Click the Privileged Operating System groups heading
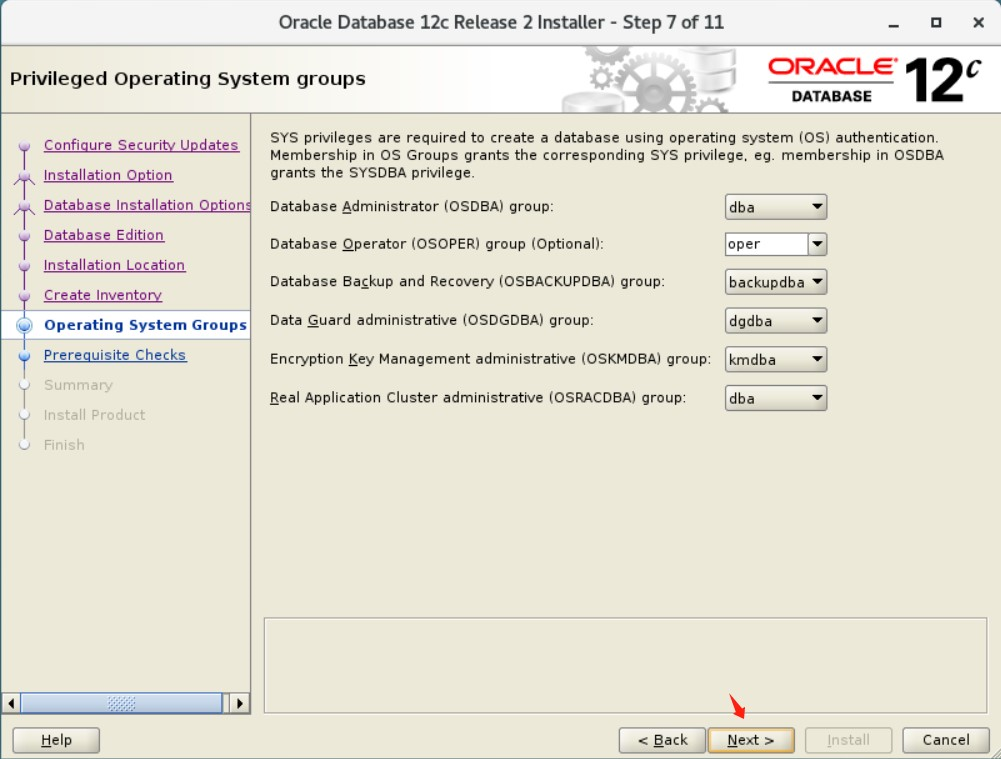1001x759 pixels. pos(188,79)
